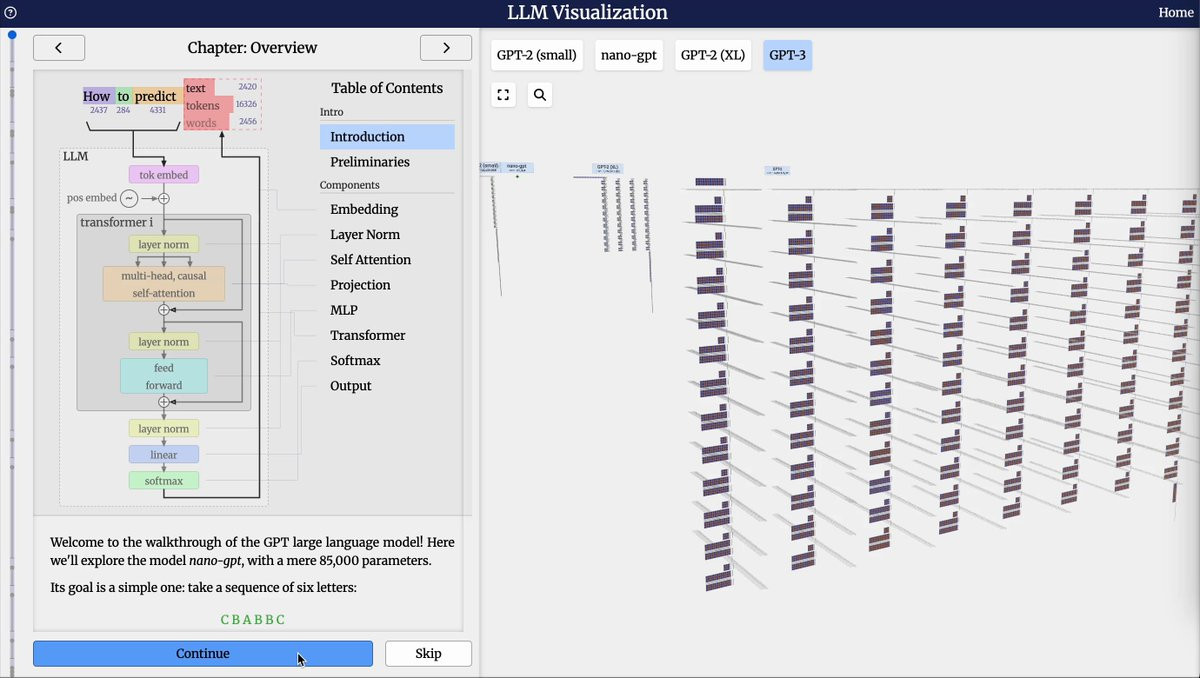The image size is (1200, 678).
Task: Click the softmax block in diagram
Action: pyautogui.click(x=164, y=481)
